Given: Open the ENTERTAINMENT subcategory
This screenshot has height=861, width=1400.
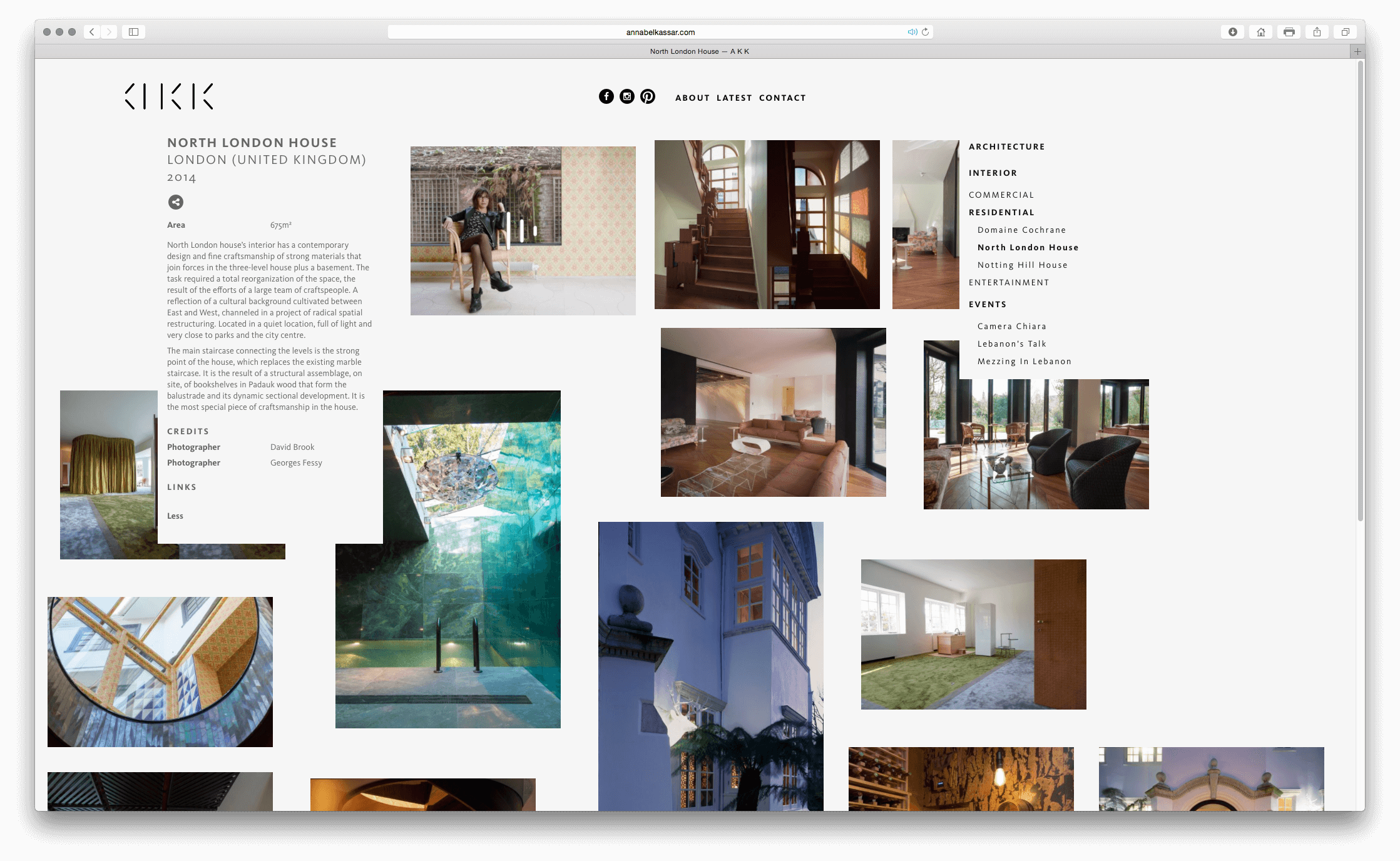Looking at the screenshot, I should tap(1009, 282).
